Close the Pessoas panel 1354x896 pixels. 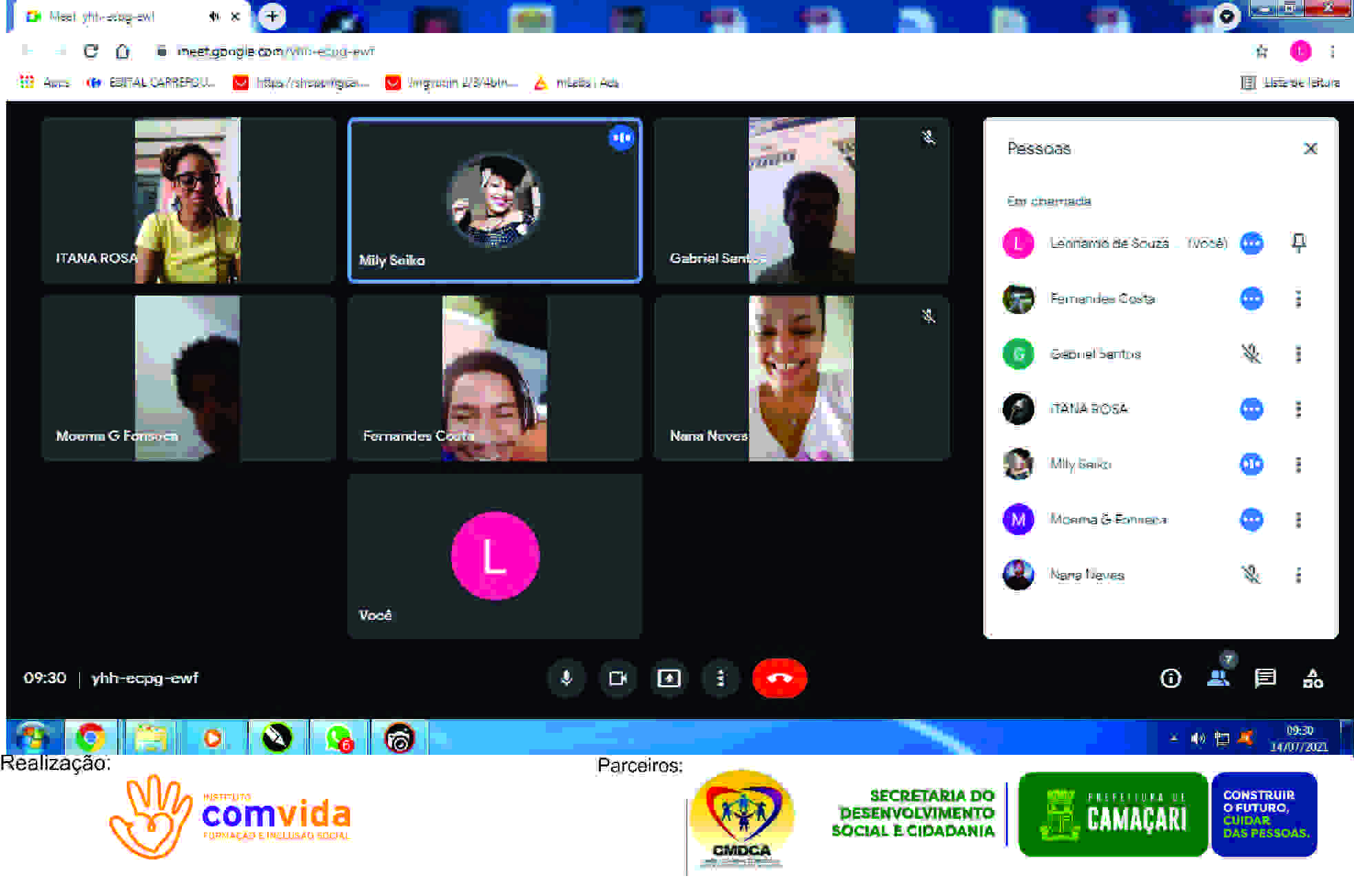[1310, 149]
